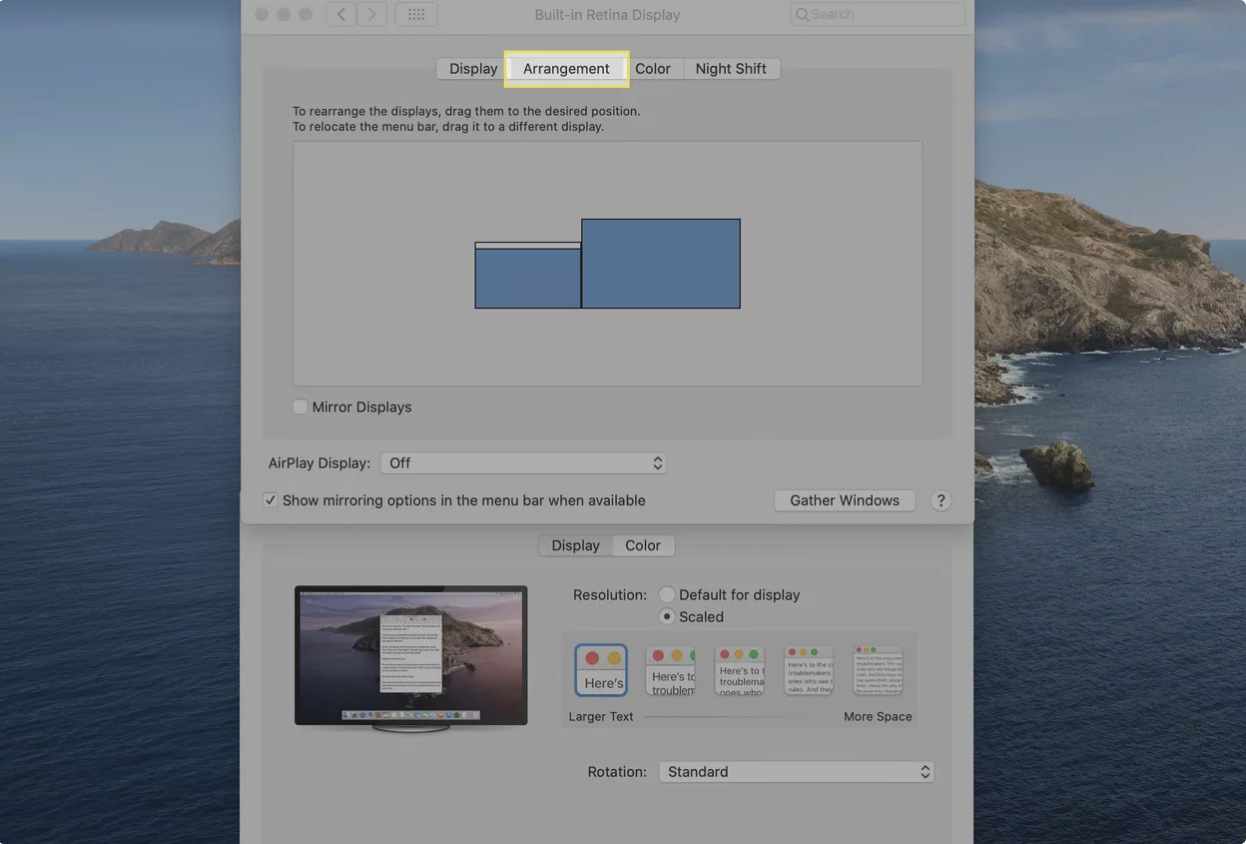Switch to Color tab in lower window
This screenshot has height=844, width=1246.
tap(643, 546)
